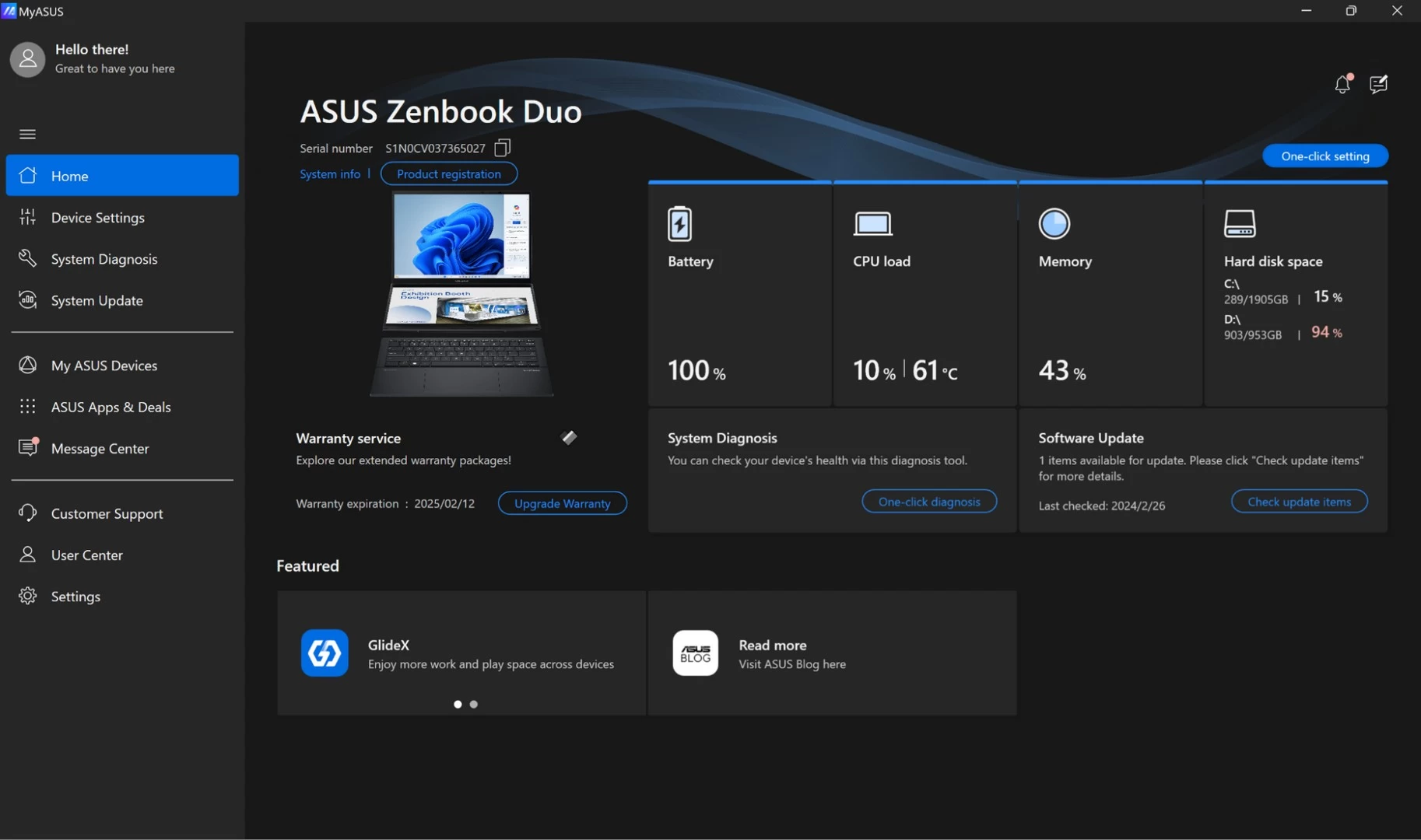The image size is (1421, 840).
Task: Open Device Settings menu item
Action: point(122,217)
